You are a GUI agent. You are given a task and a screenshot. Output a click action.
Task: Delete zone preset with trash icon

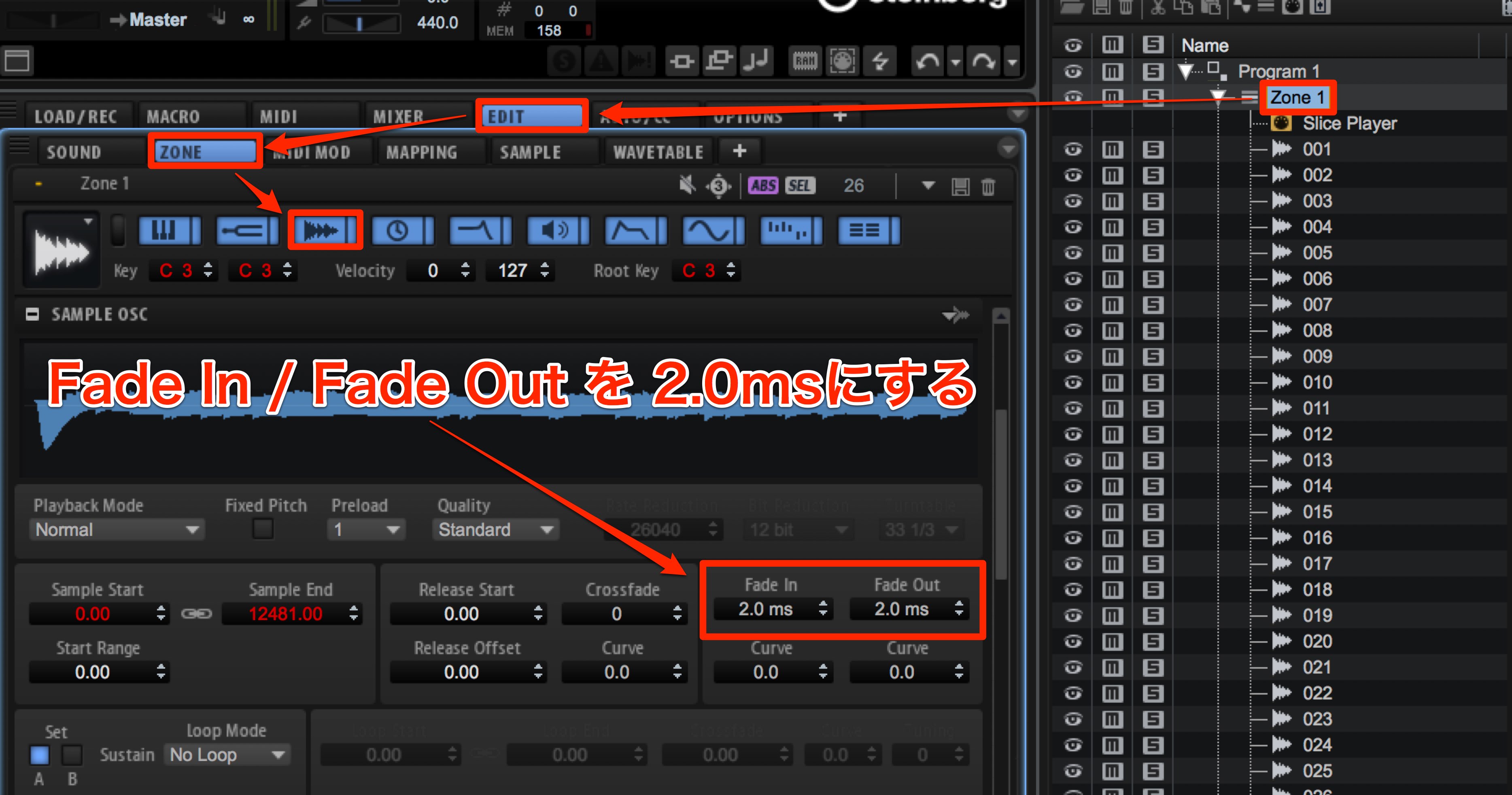tap(988, 187)
